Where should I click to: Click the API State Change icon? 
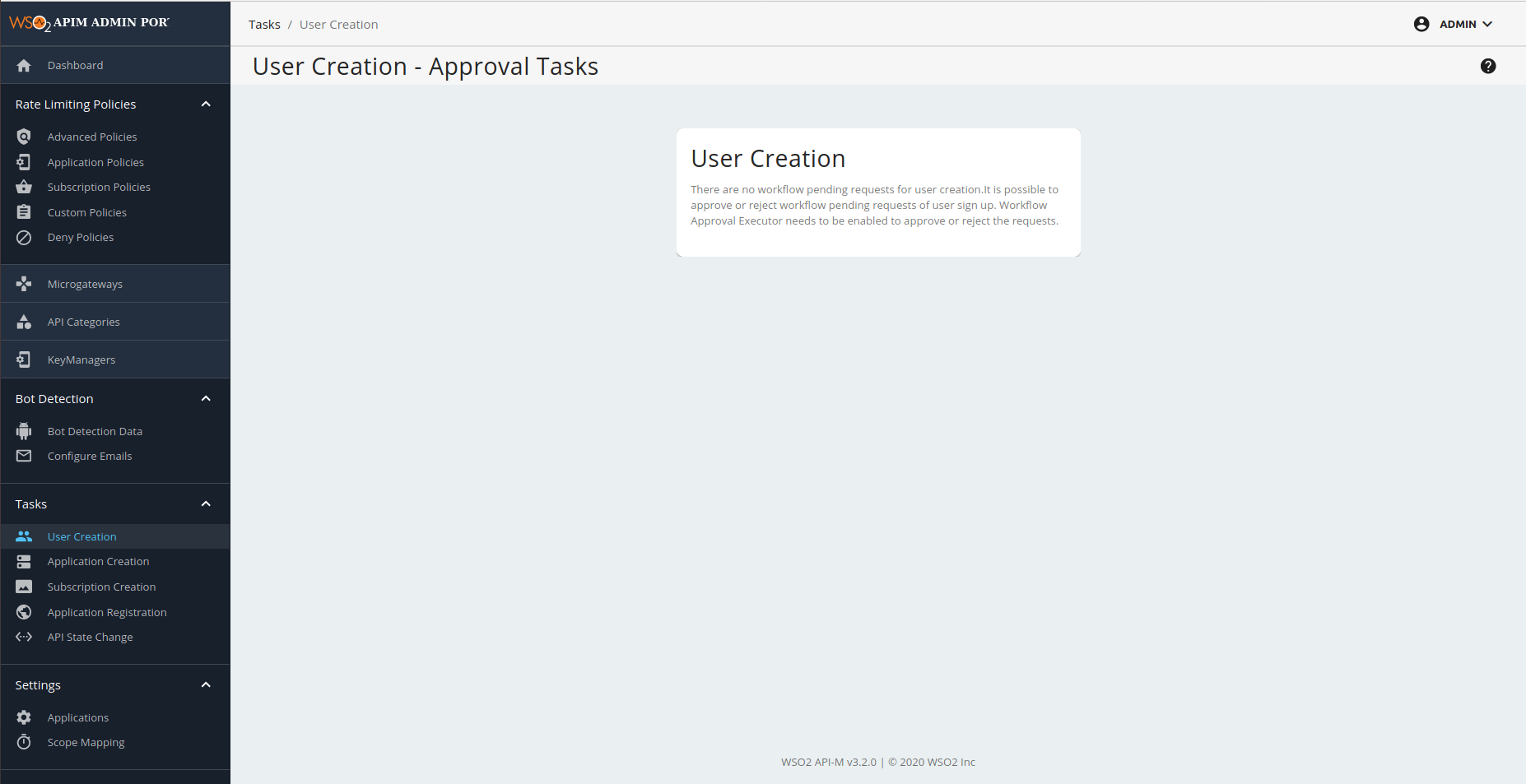point(24,637)
